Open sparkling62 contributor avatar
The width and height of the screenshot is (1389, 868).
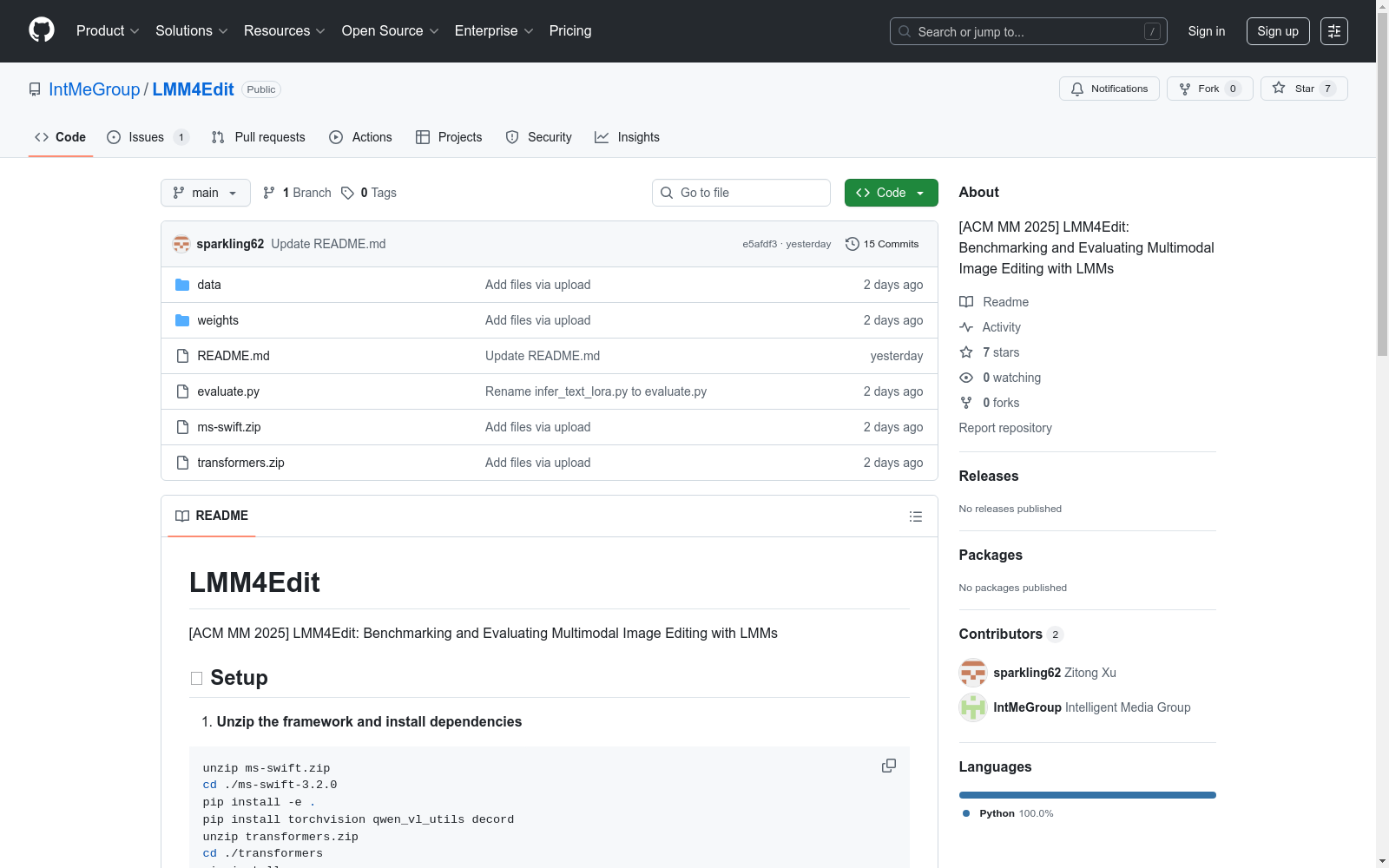click(x=973, y=673)
